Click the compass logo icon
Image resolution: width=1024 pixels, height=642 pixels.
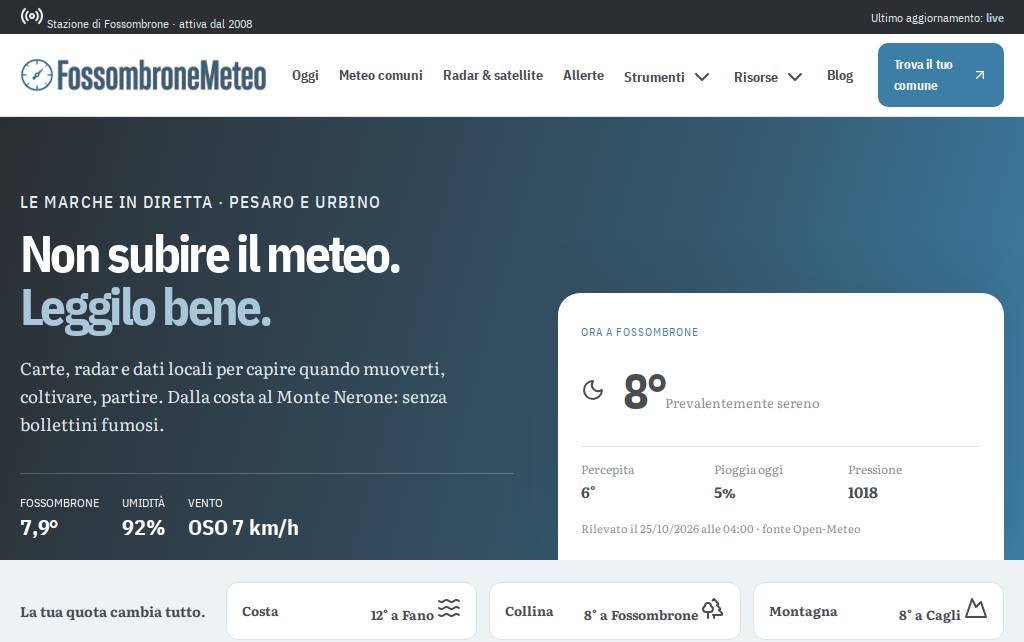[36, 74]
